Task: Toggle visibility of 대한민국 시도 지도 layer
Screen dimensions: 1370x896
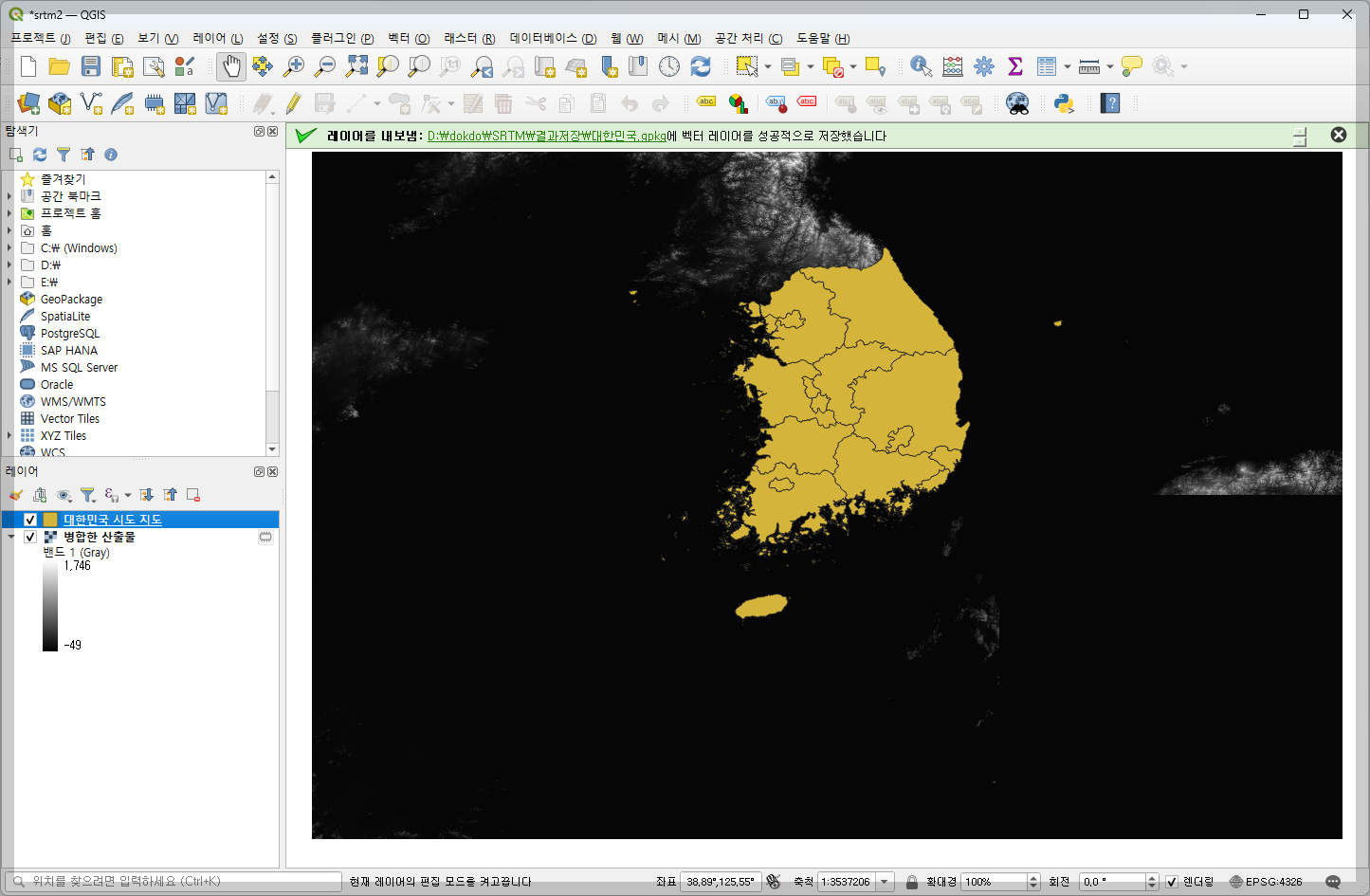Action: point(30,520)
